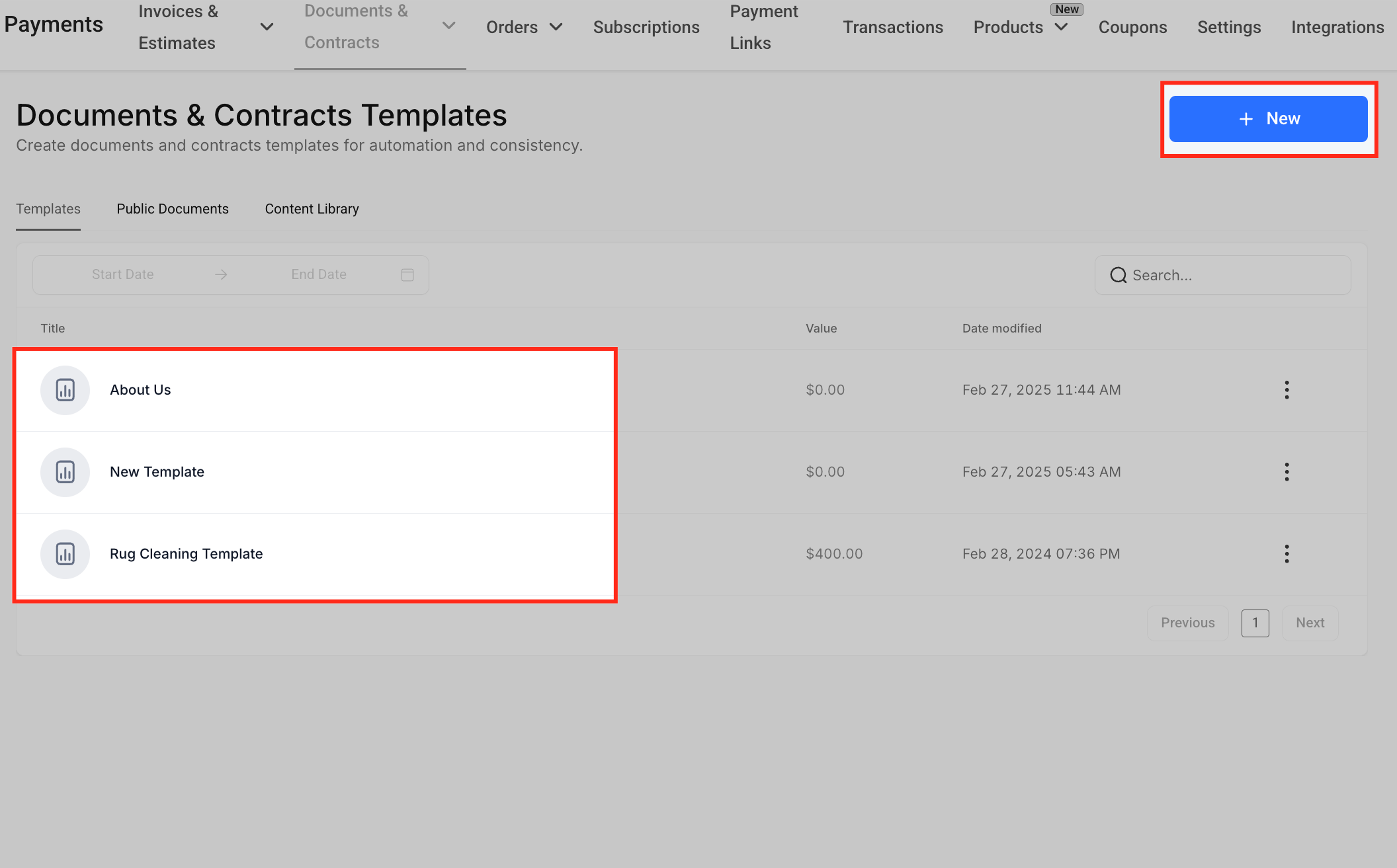Open the Subscriptions menu item

[646, 27]
